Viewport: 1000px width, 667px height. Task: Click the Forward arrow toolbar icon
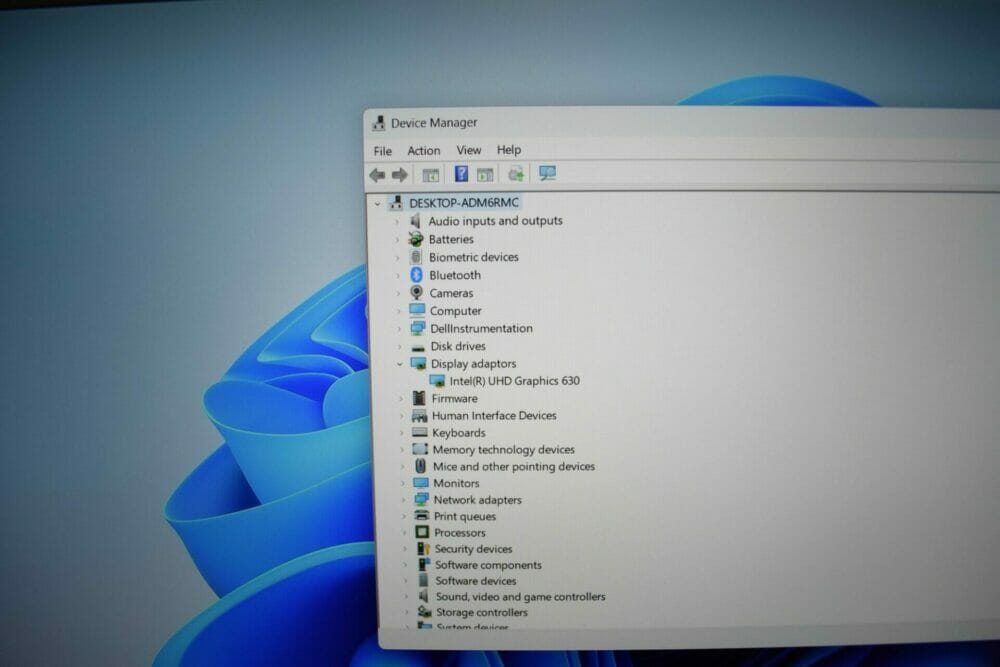(x=400, y=174)
